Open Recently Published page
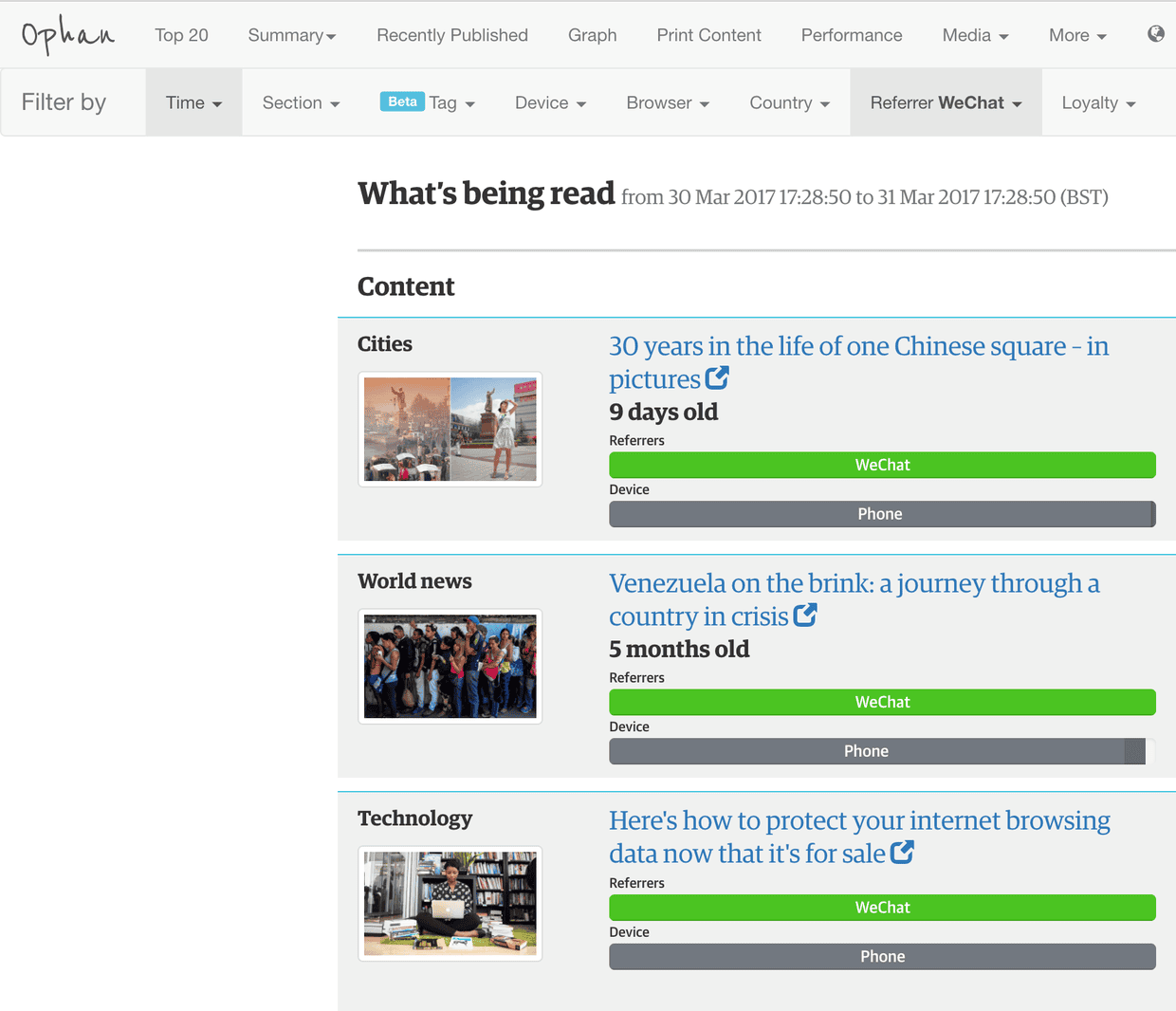The height and width of the screenshot is (1011, 1176). coord(451,35)
